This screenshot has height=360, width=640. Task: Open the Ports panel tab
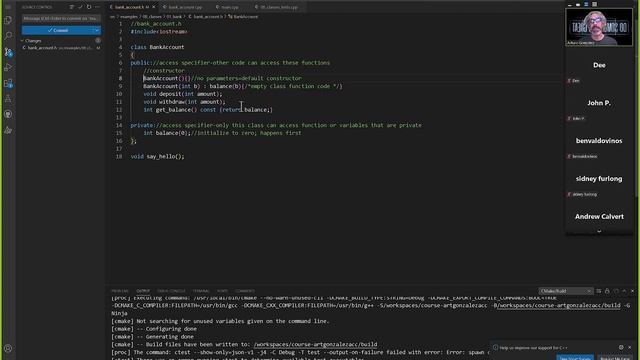point(222,291)
